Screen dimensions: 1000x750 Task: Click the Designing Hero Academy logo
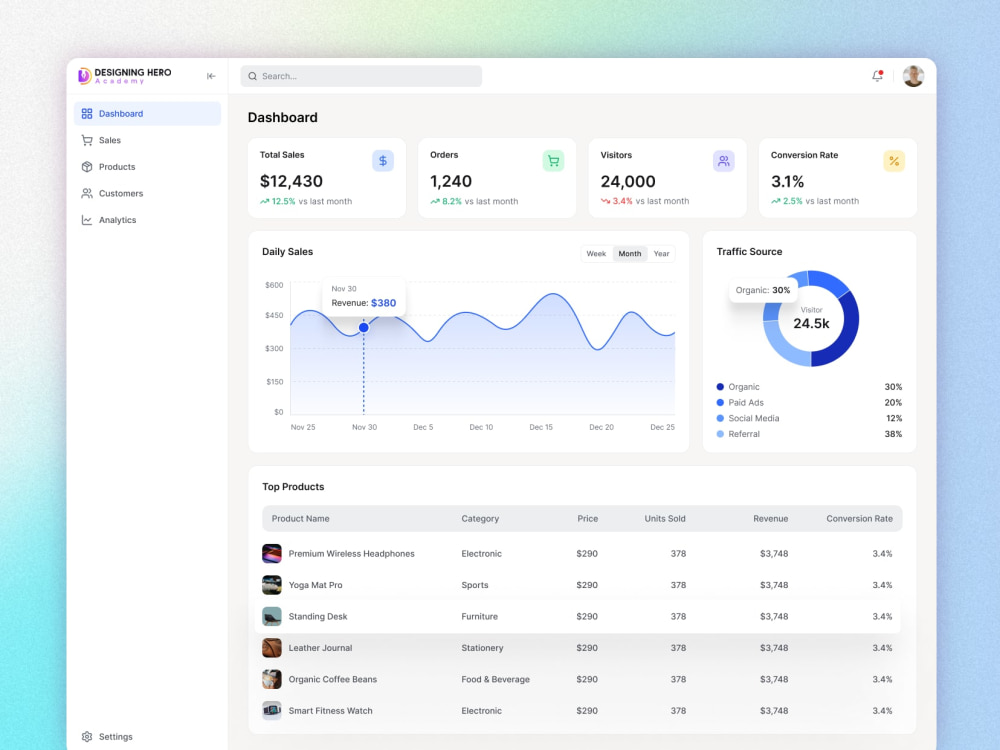coord(125,76)
